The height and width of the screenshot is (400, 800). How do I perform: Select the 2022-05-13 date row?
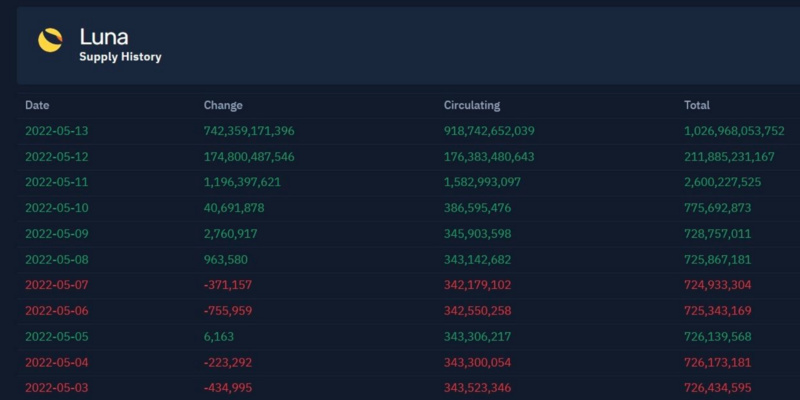[x=57, y=131]
